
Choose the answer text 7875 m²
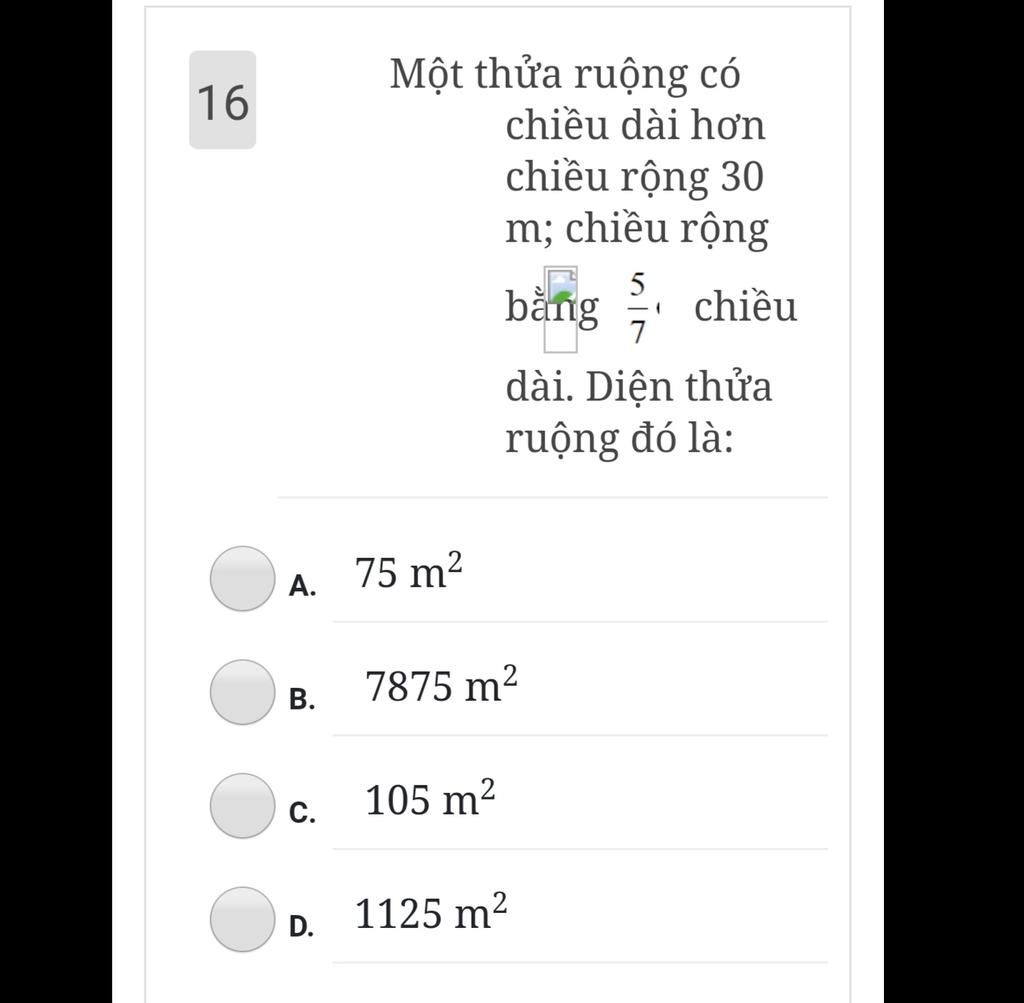pos(441,684)
